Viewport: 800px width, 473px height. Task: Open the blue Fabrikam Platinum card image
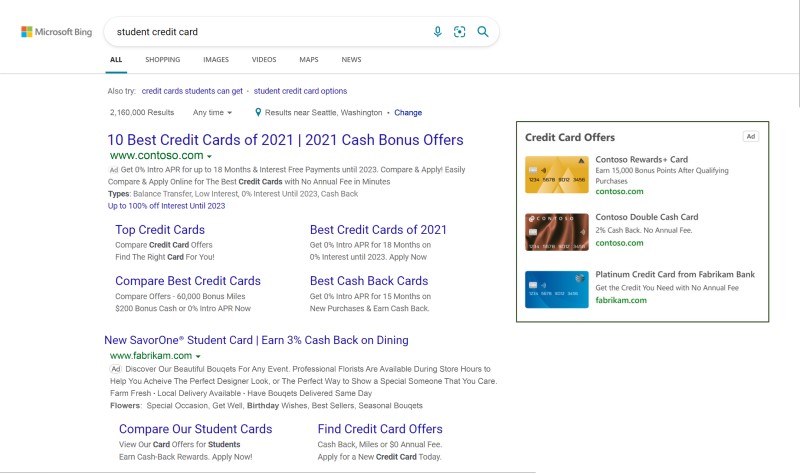click(557, 289)
